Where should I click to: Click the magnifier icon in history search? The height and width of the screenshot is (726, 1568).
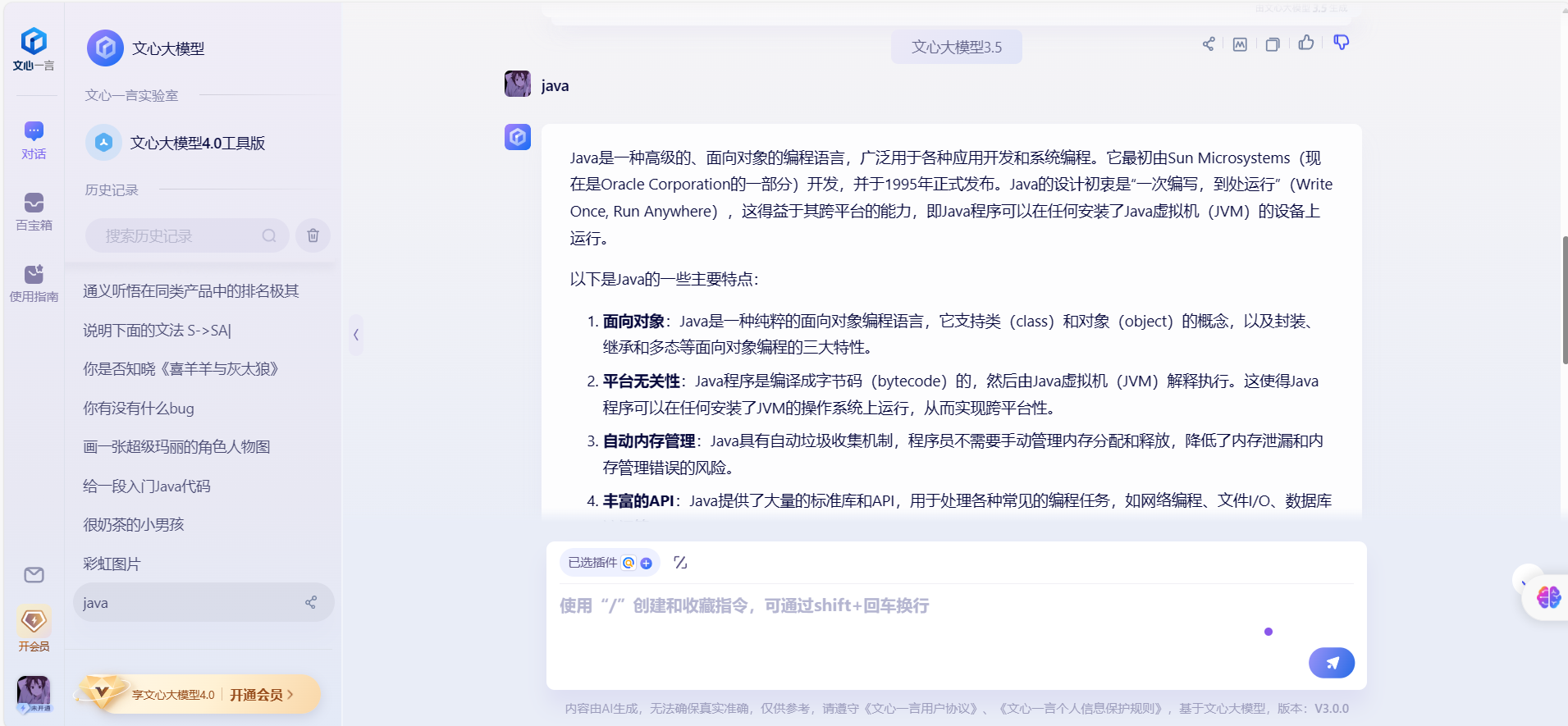pos(269,236)
